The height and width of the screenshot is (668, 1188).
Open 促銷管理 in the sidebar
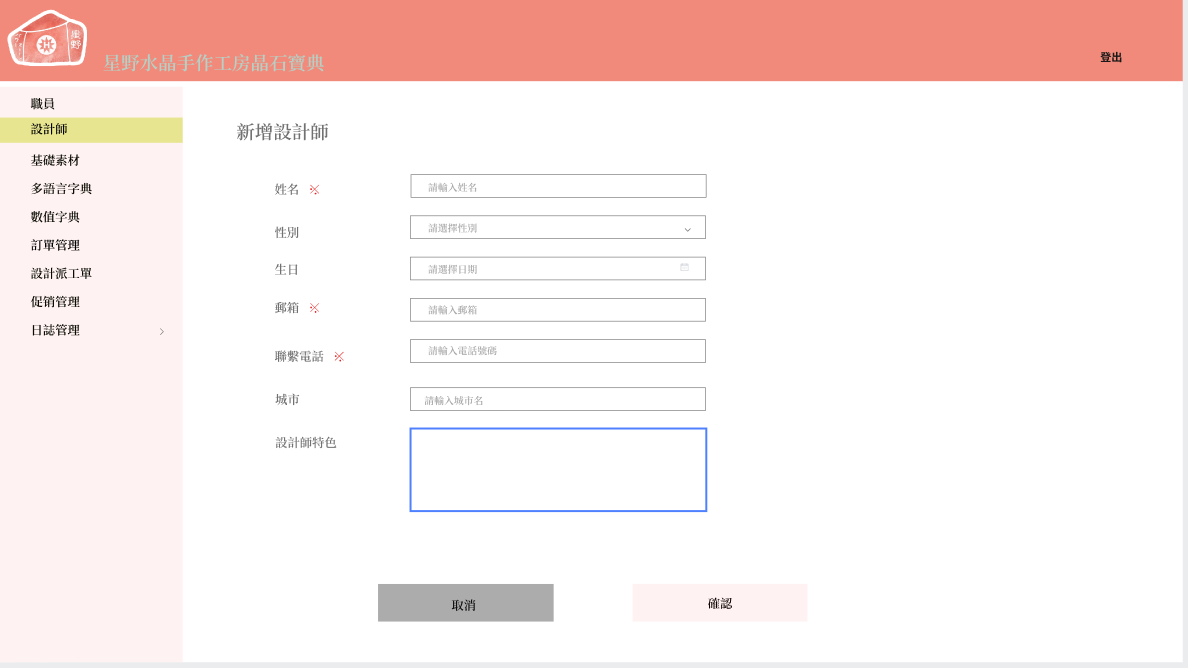coord(55,302)
